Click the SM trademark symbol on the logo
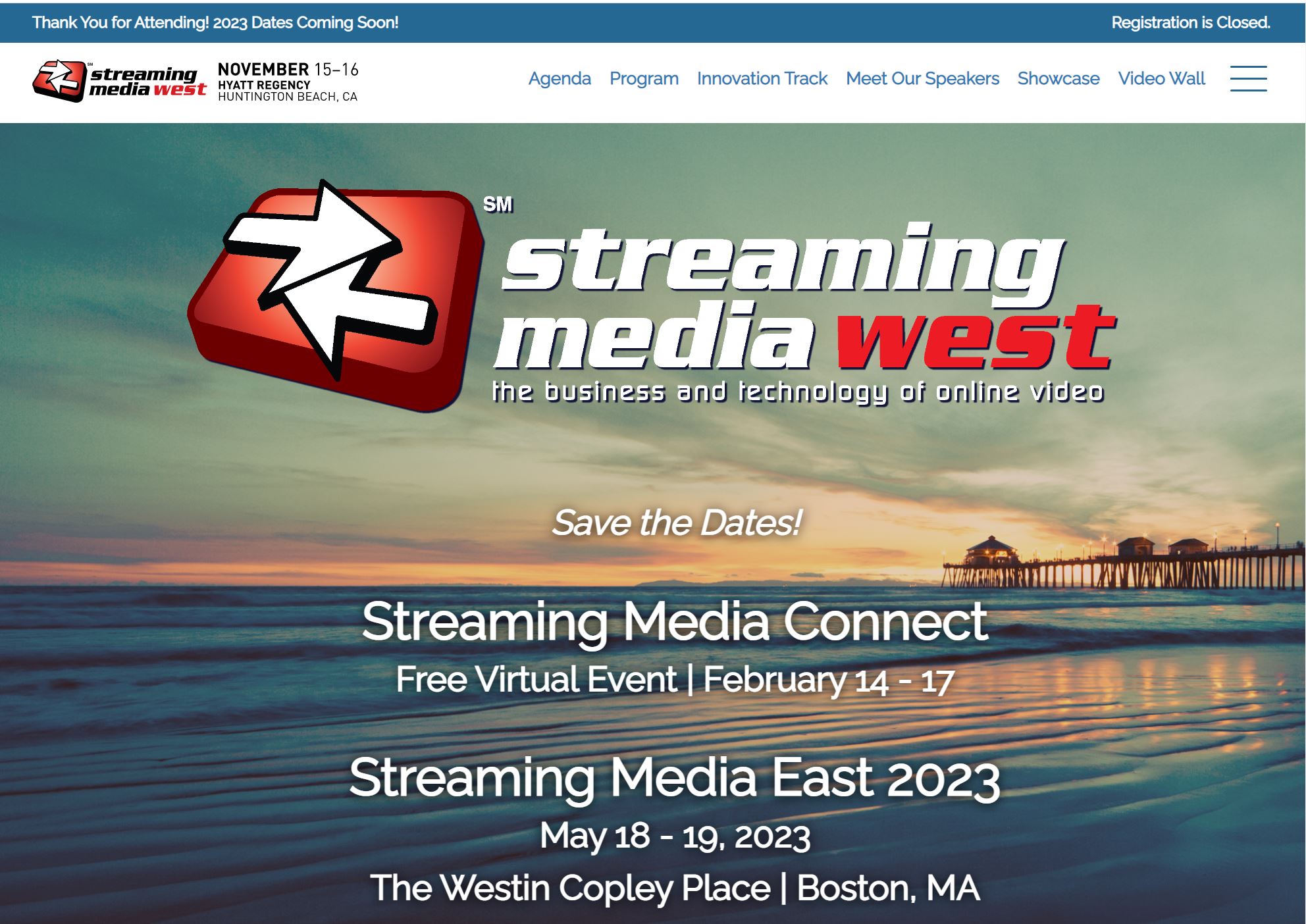This screenshot has height=924, width=1306. point(498,203)
